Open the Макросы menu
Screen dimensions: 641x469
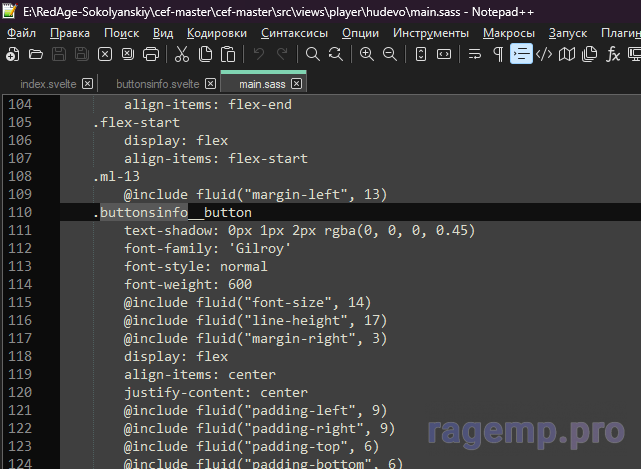508,32
